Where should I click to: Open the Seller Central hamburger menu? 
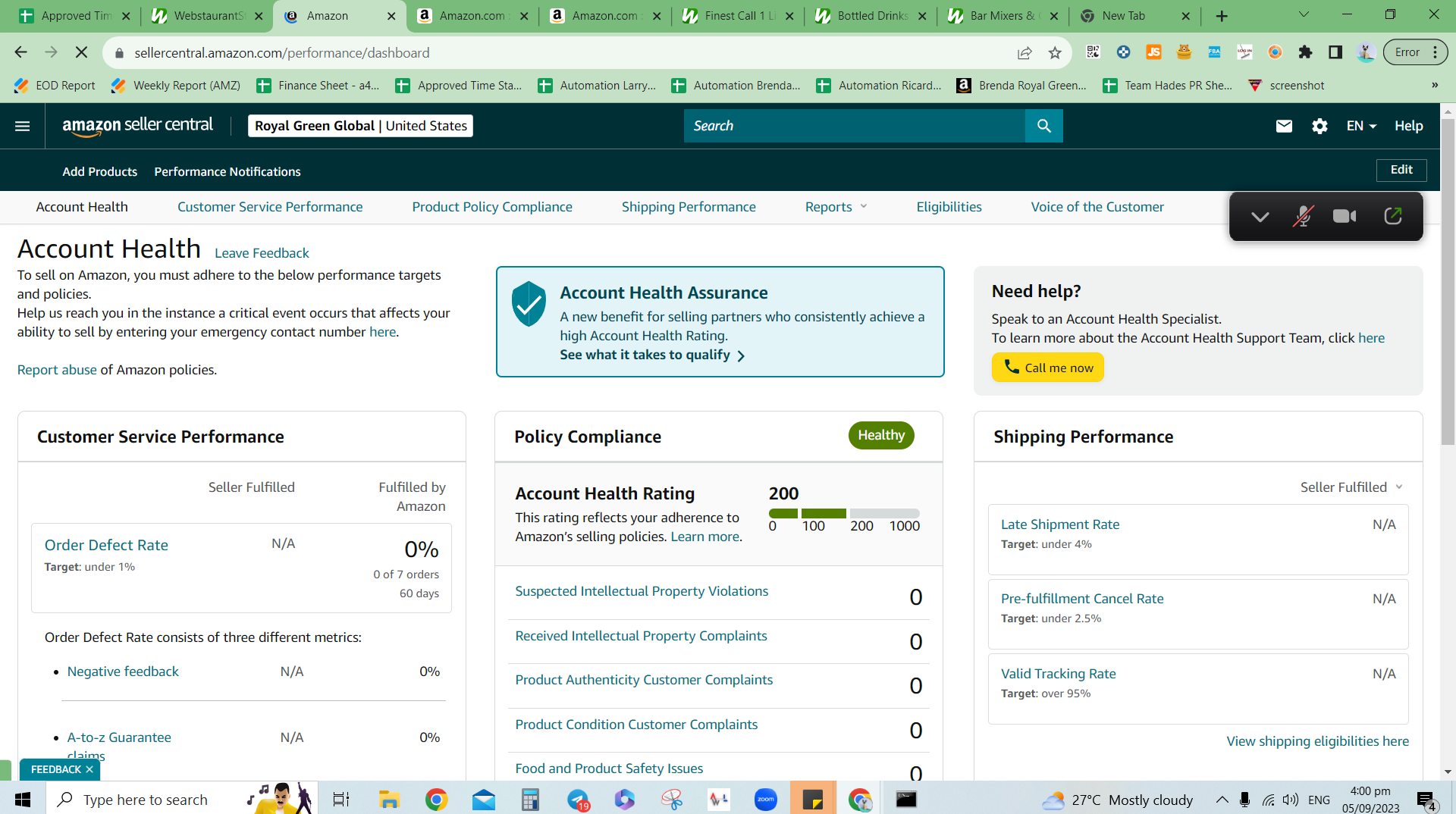click(23, 126)
